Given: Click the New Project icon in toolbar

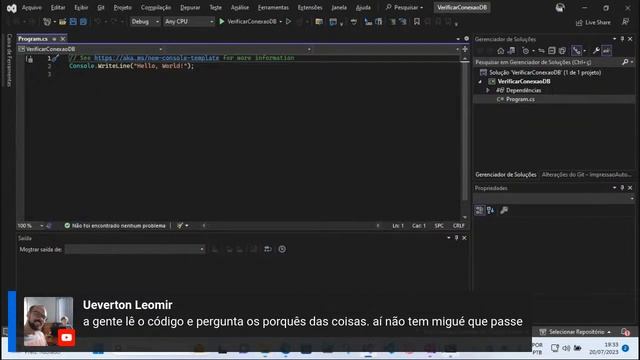Looking at the screenshot, I should (x=47, y=22).
